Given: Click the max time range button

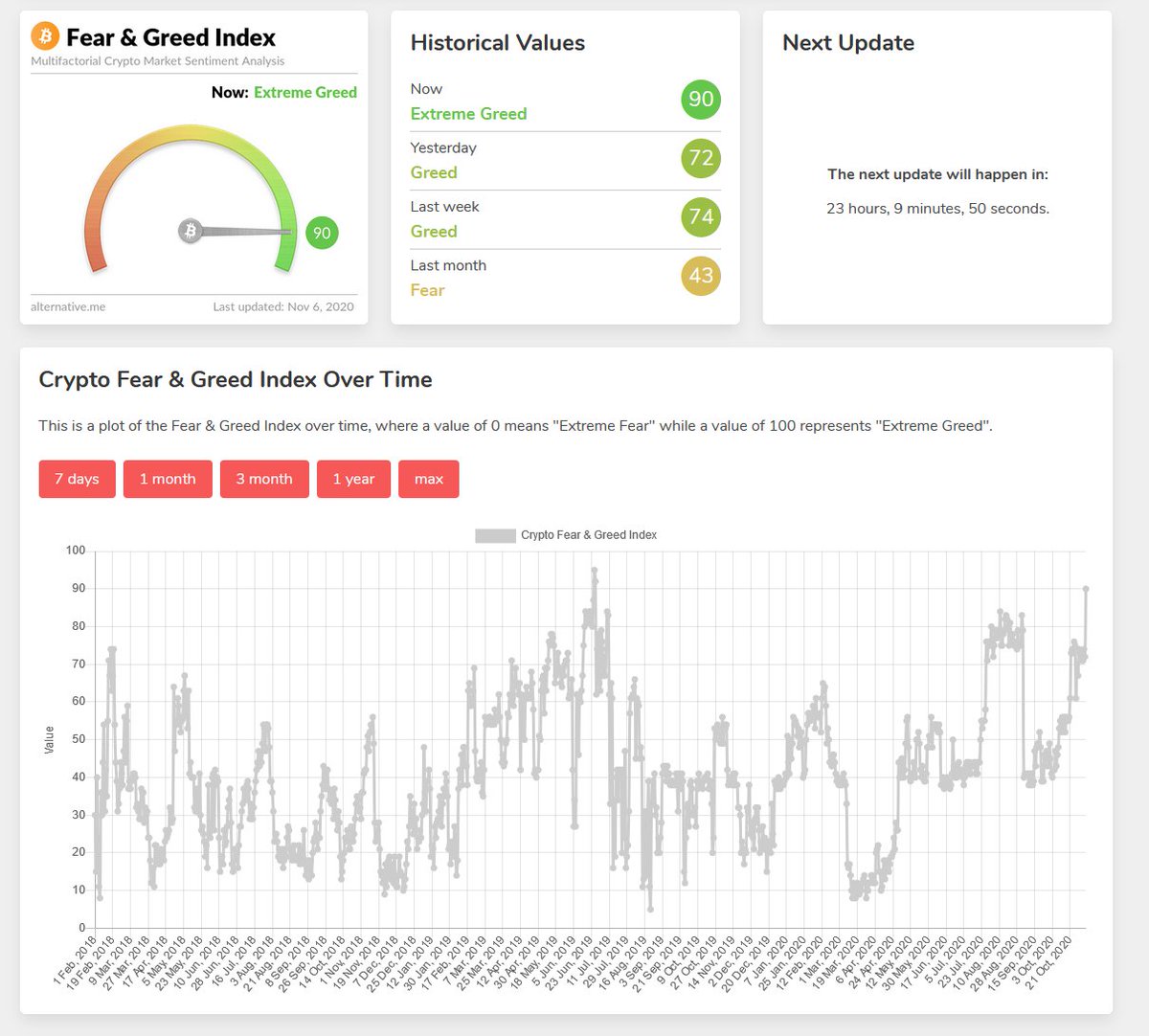Looking at the screenshot, I should [428, 479].
